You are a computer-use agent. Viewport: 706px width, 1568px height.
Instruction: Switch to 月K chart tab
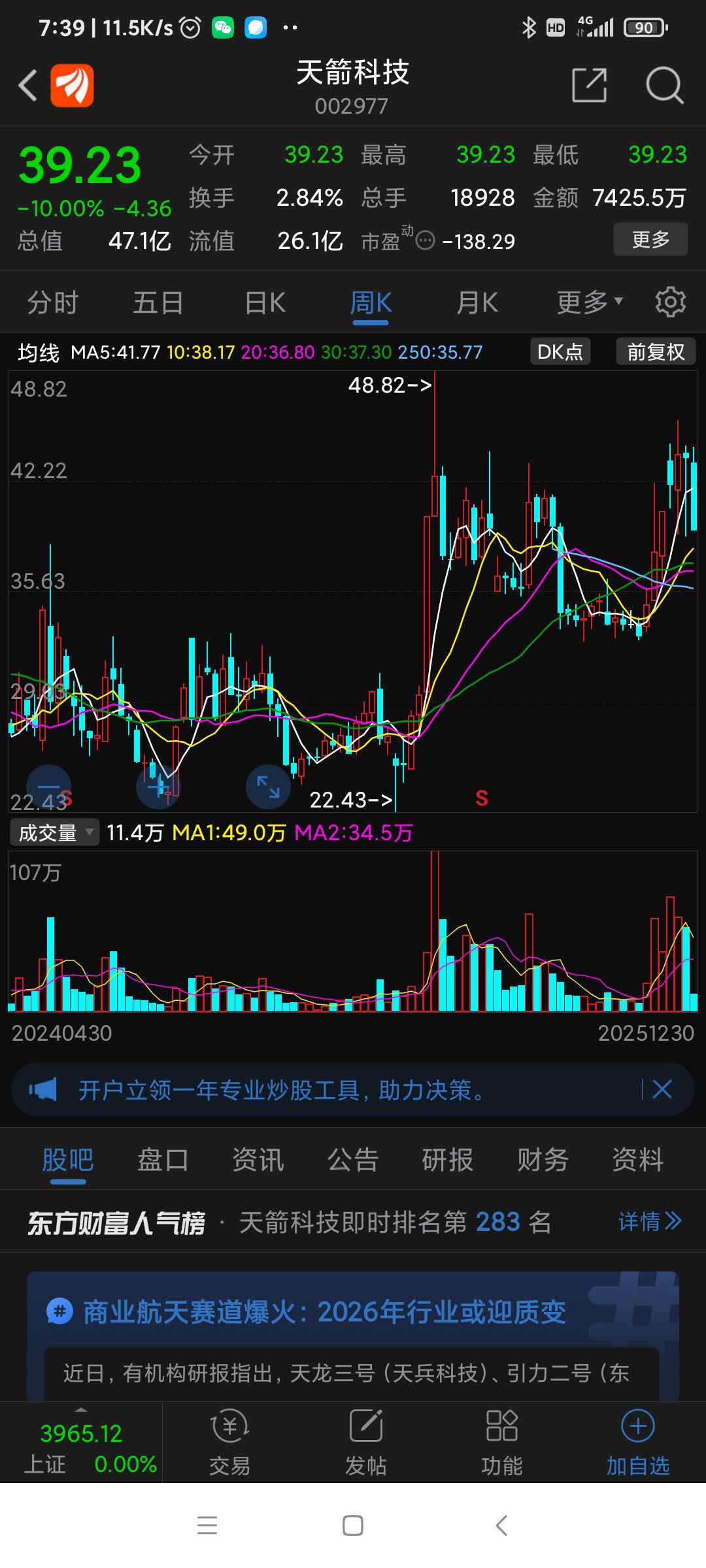(x=477, y=302)
